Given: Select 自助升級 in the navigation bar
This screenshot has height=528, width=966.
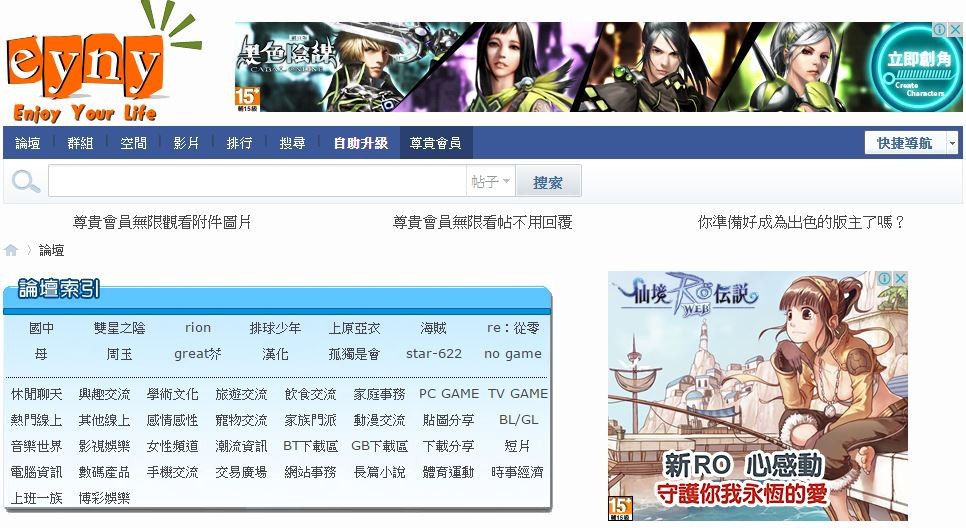Looking at the screenshot, I should tap(361, 143).
